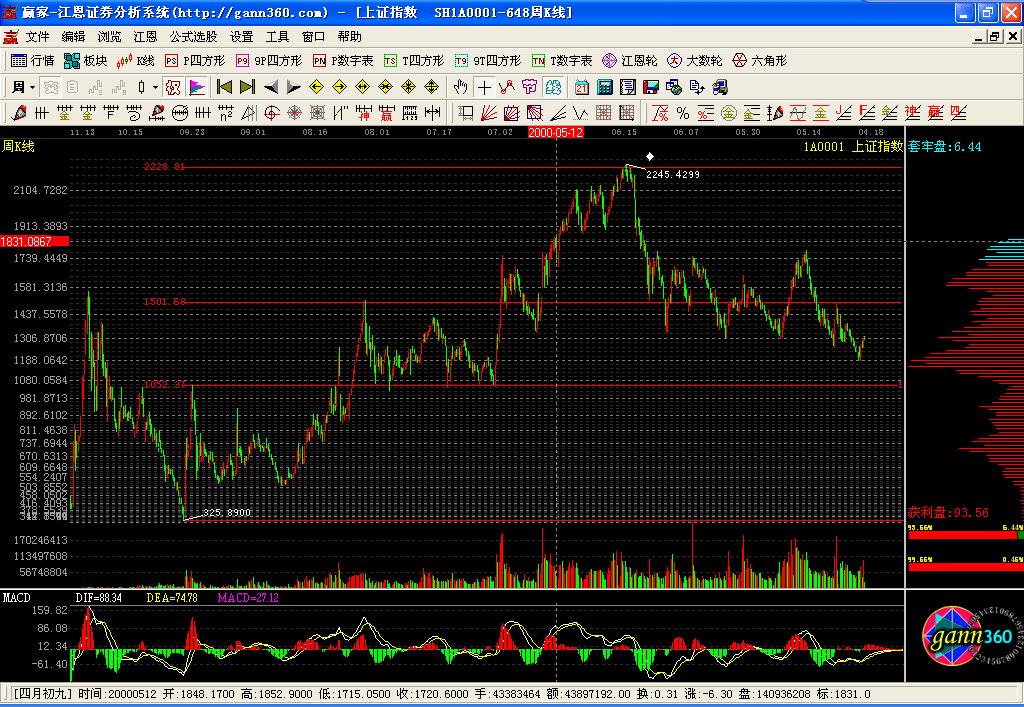Open the 六角形 hexagon chart tool

coord(759,61)
